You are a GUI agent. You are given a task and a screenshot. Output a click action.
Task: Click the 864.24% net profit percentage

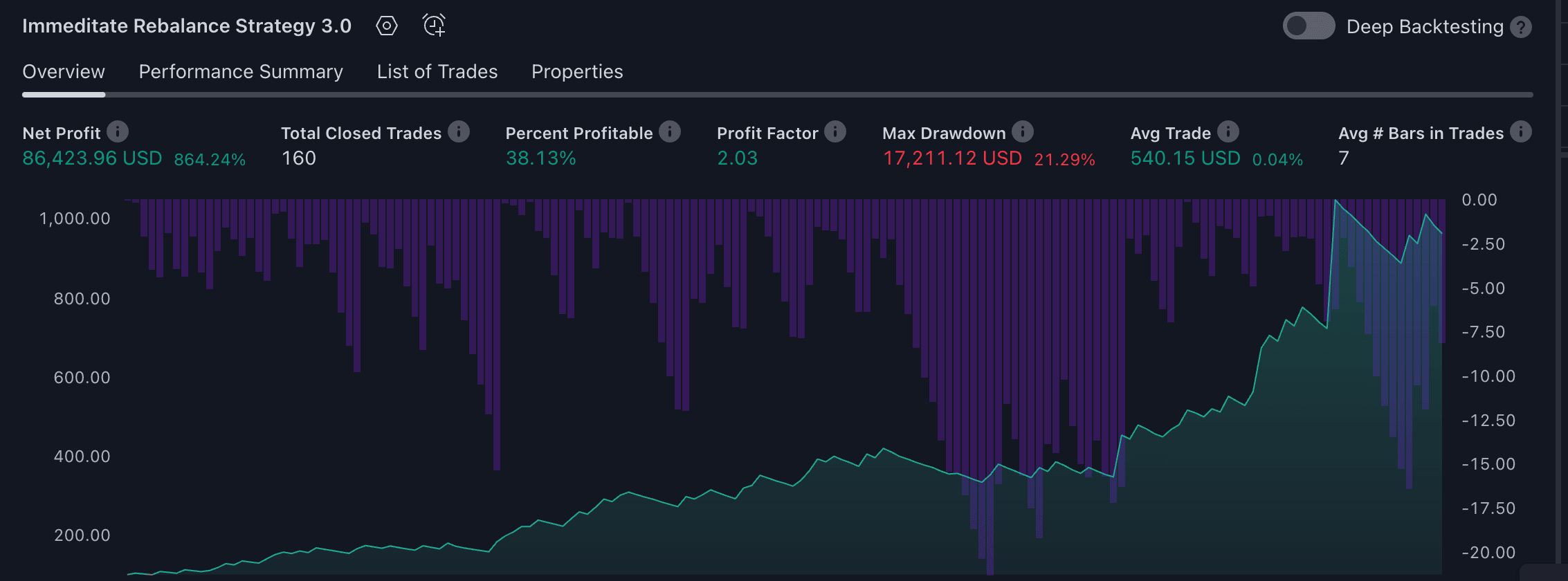pos(210,160)
